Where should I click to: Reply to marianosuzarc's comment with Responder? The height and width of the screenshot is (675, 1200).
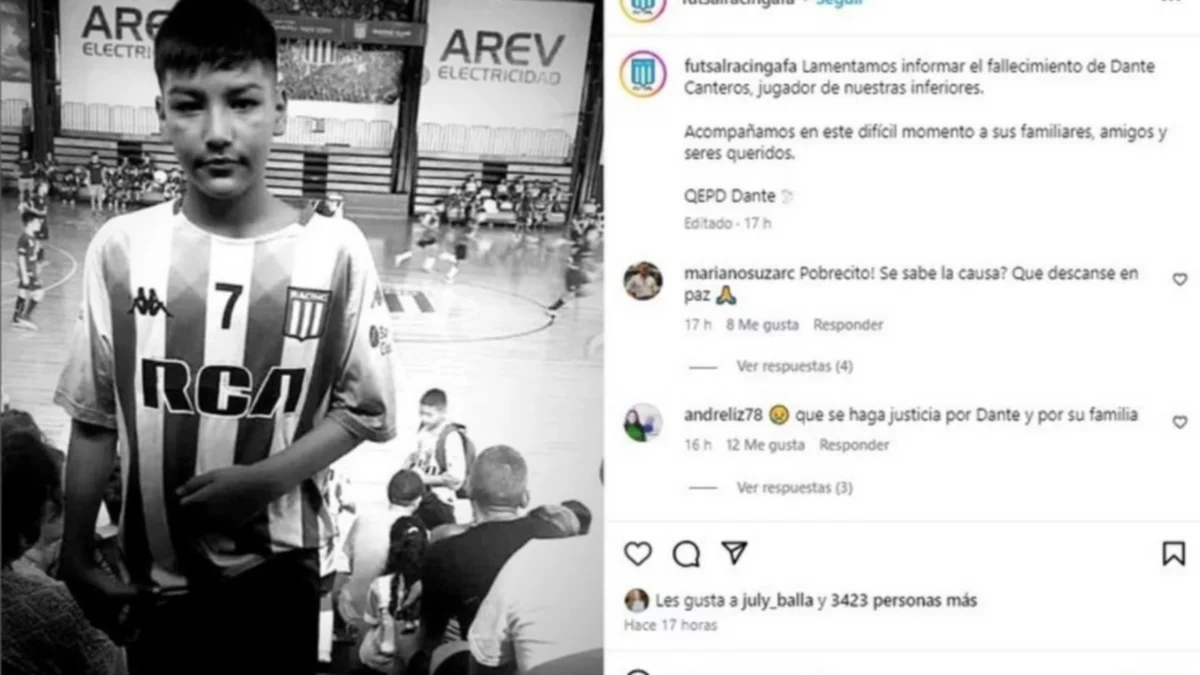(848, 325)
